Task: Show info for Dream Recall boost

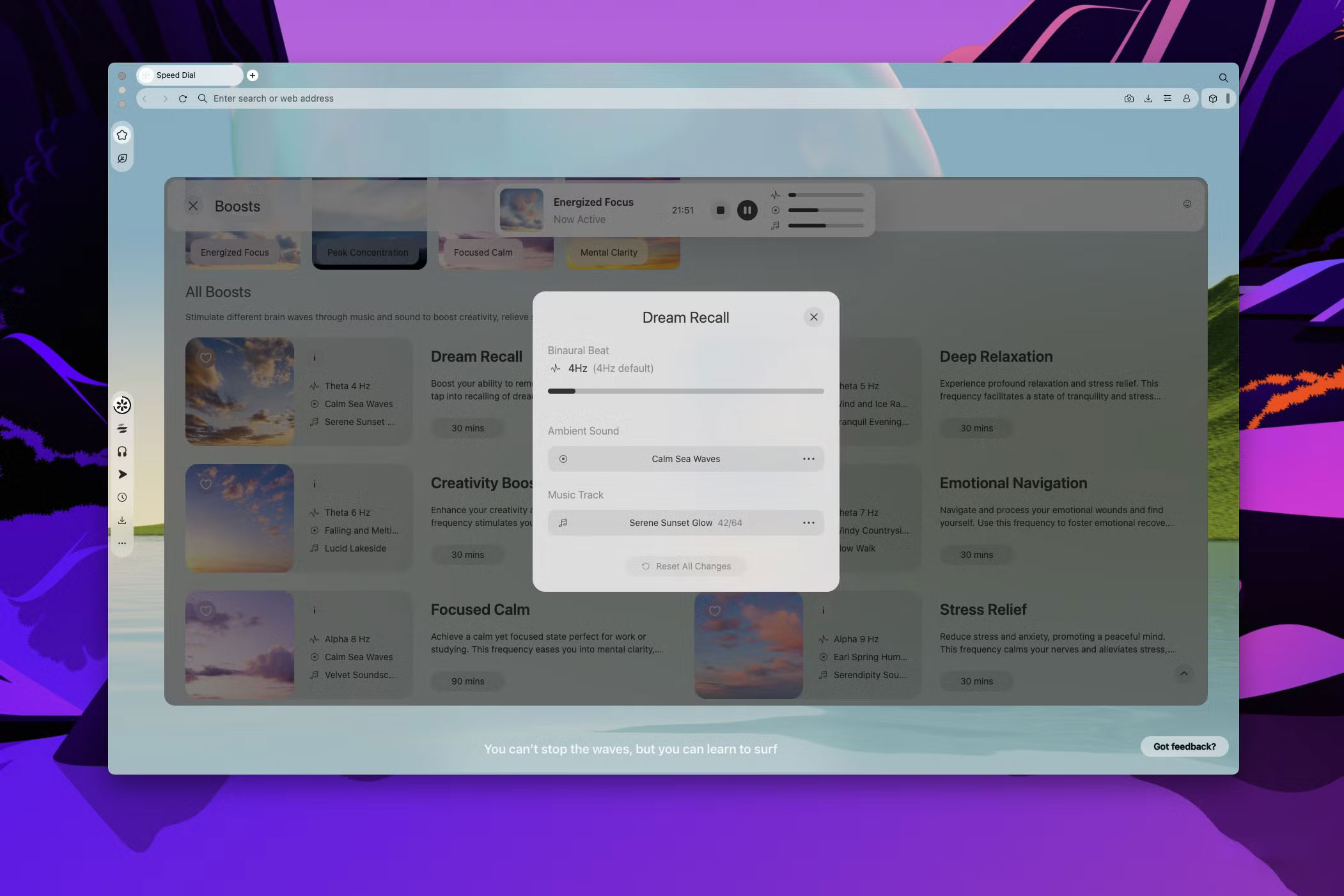Action: [x=314, y=358]
